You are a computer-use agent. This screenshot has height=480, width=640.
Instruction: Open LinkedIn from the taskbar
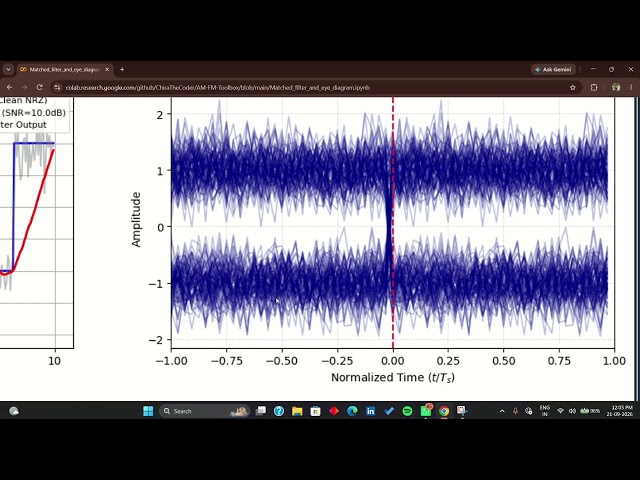[371, 411]
